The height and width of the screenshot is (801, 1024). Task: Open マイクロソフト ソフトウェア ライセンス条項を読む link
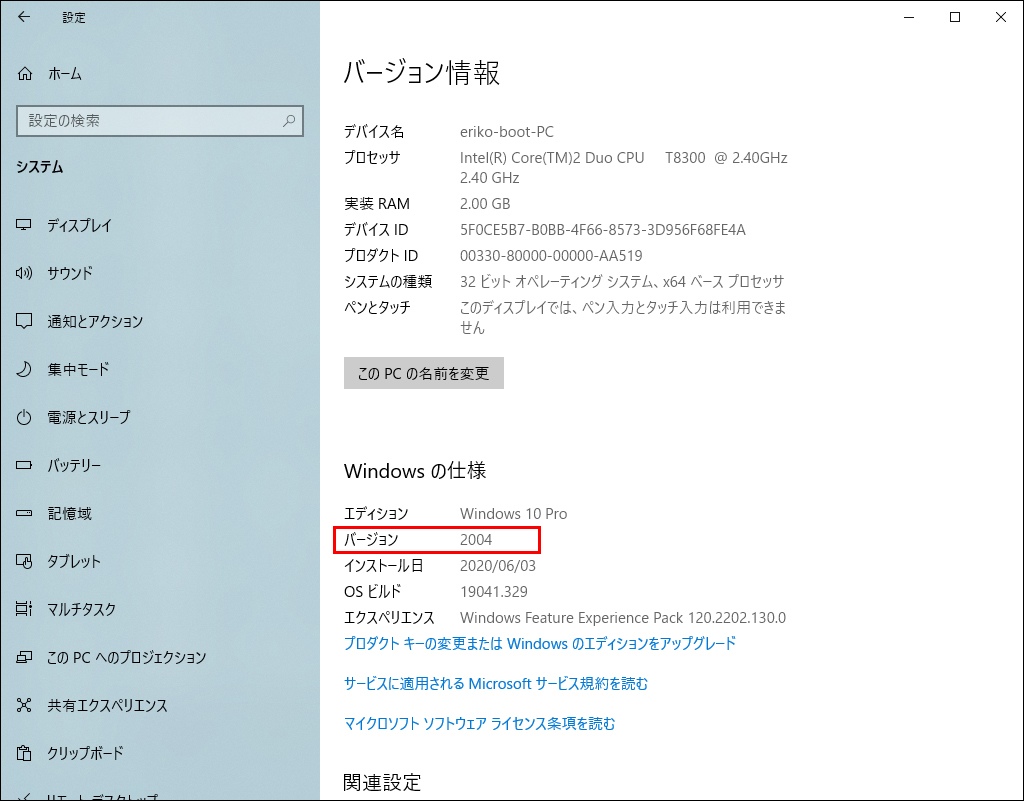[479, 723]
